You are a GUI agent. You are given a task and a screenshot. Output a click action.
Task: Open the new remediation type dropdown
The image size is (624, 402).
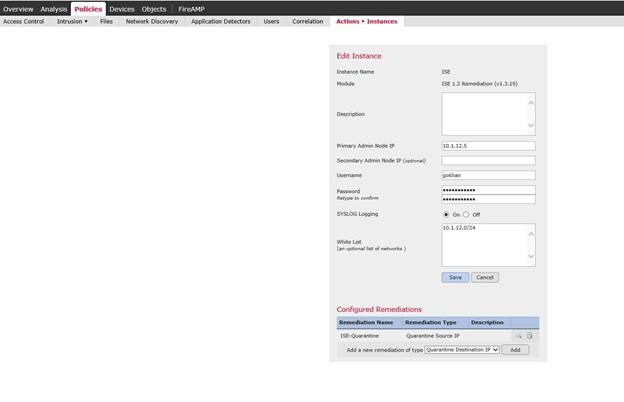pos(462,350)
